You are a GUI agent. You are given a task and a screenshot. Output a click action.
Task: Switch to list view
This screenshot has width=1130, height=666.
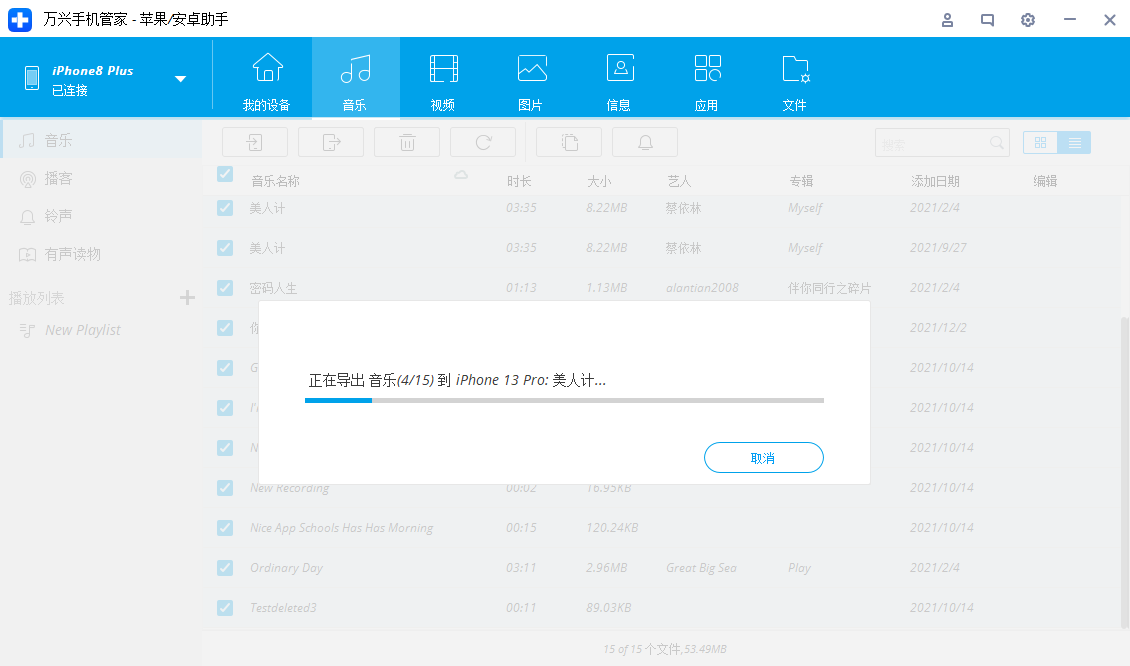pos(1075,143)
